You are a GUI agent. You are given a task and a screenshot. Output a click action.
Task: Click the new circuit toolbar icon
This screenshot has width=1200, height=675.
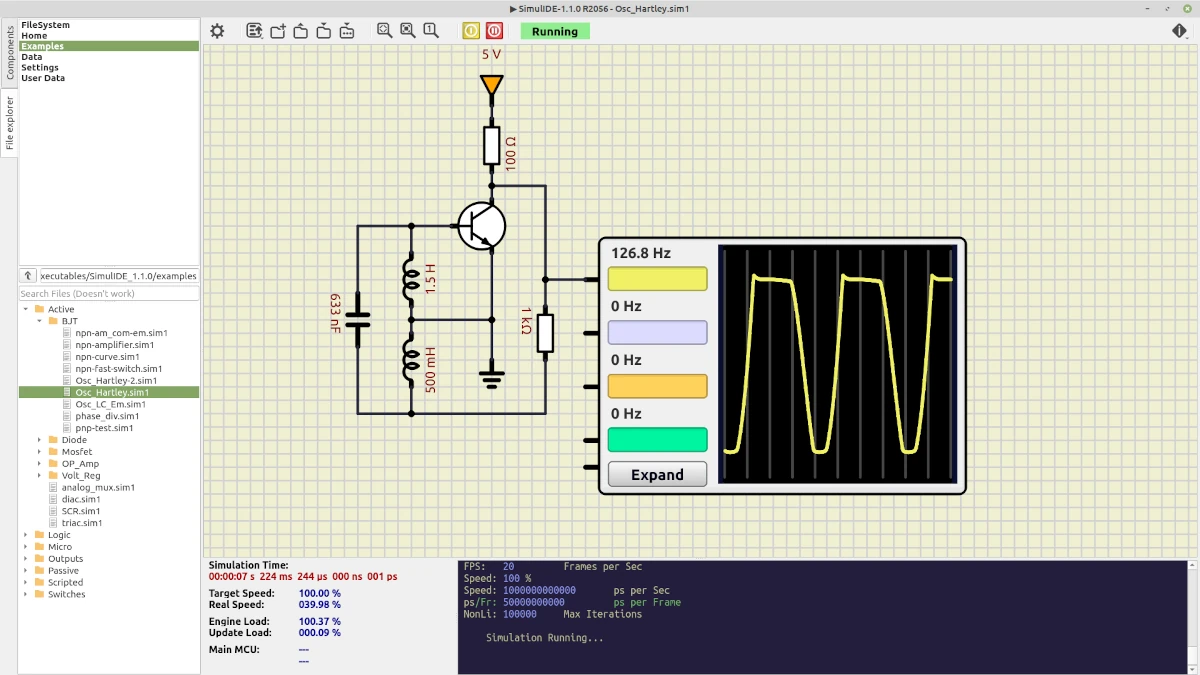(x=278, y=31)
